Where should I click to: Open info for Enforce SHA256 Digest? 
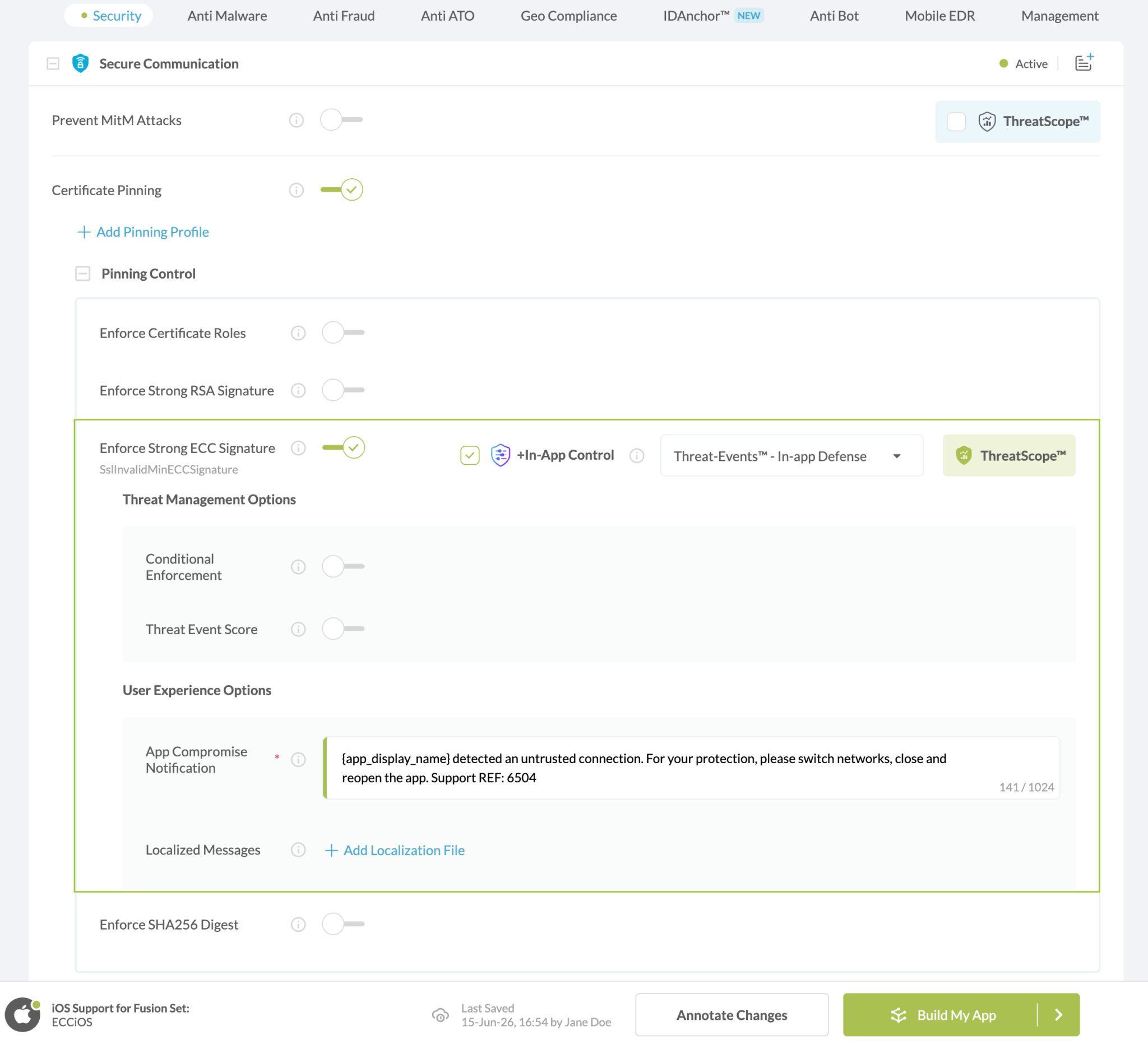(298, 925)
